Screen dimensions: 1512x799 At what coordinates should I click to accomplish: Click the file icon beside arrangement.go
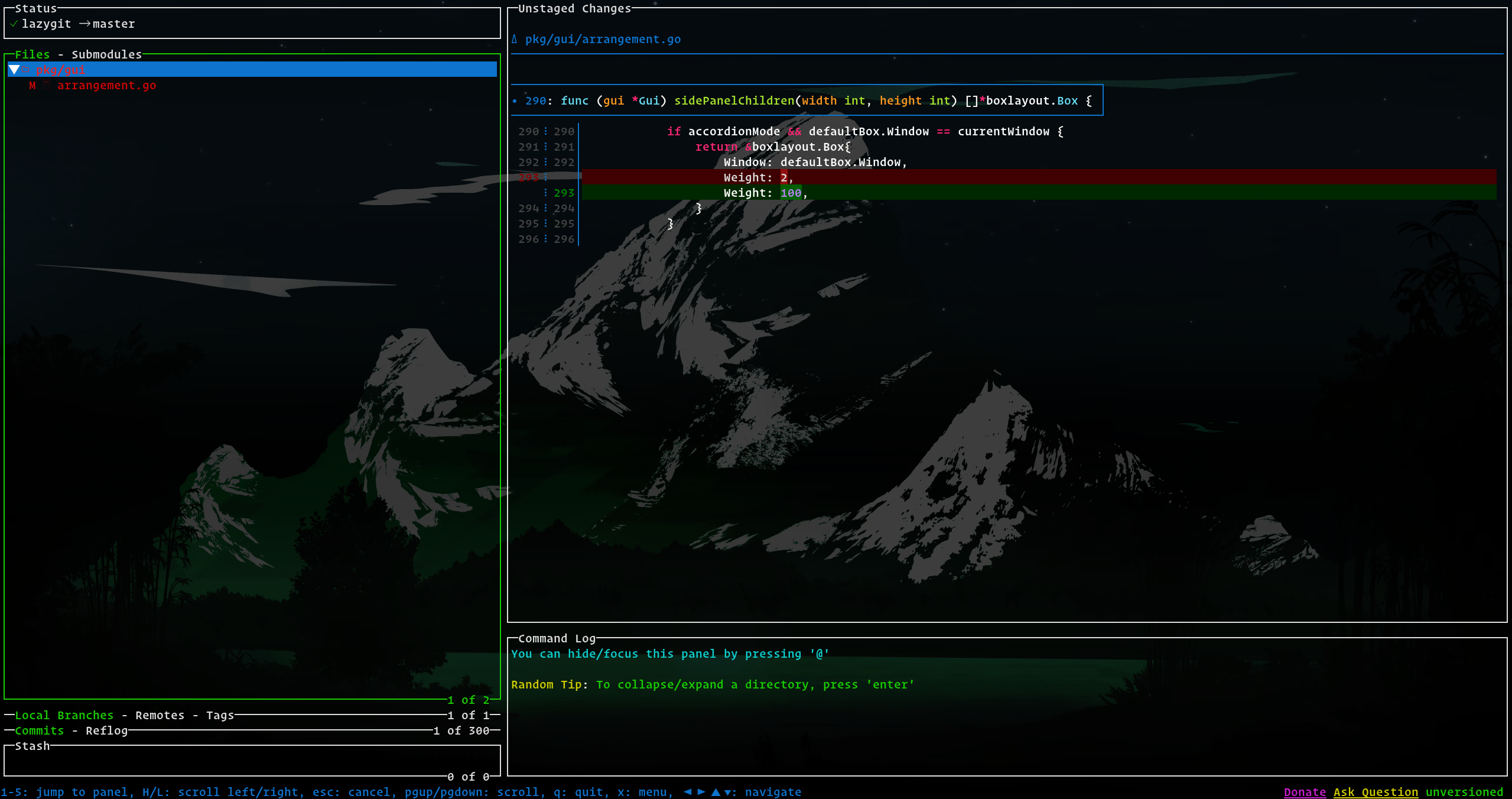tap(46, 86)
